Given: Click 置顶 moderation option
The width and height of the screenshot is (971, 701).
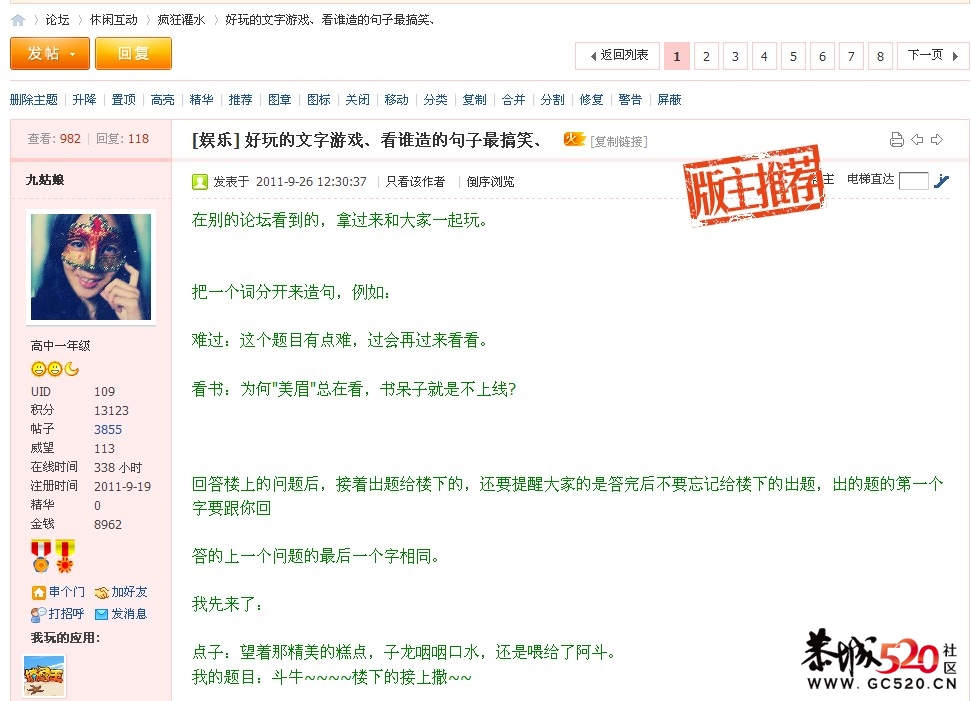Looking at the screenshot, I should pyautogui.click(x=123, y=100).
